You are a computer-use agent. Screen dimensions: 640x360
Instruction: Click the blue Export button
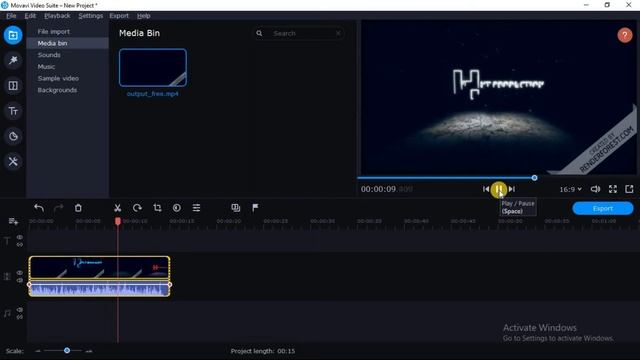[603, 209]
